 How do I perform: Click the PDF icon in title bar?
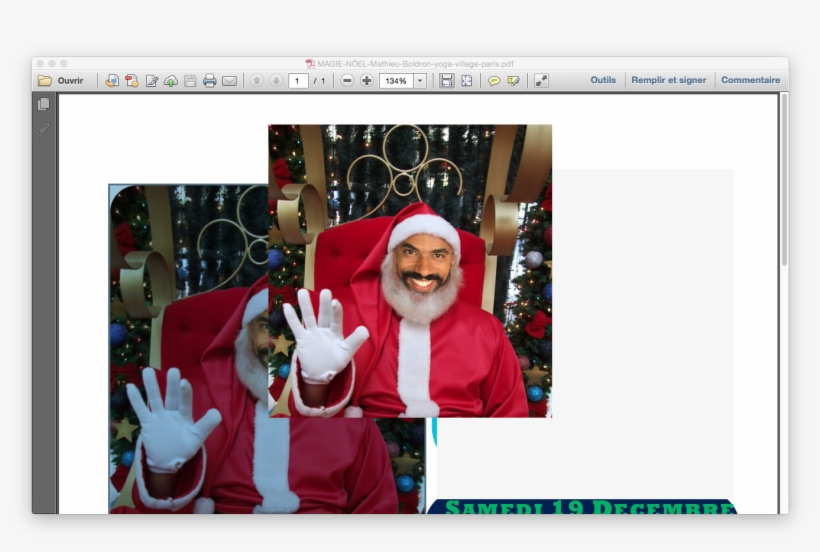pyautogui.click(x=310, y=64)
